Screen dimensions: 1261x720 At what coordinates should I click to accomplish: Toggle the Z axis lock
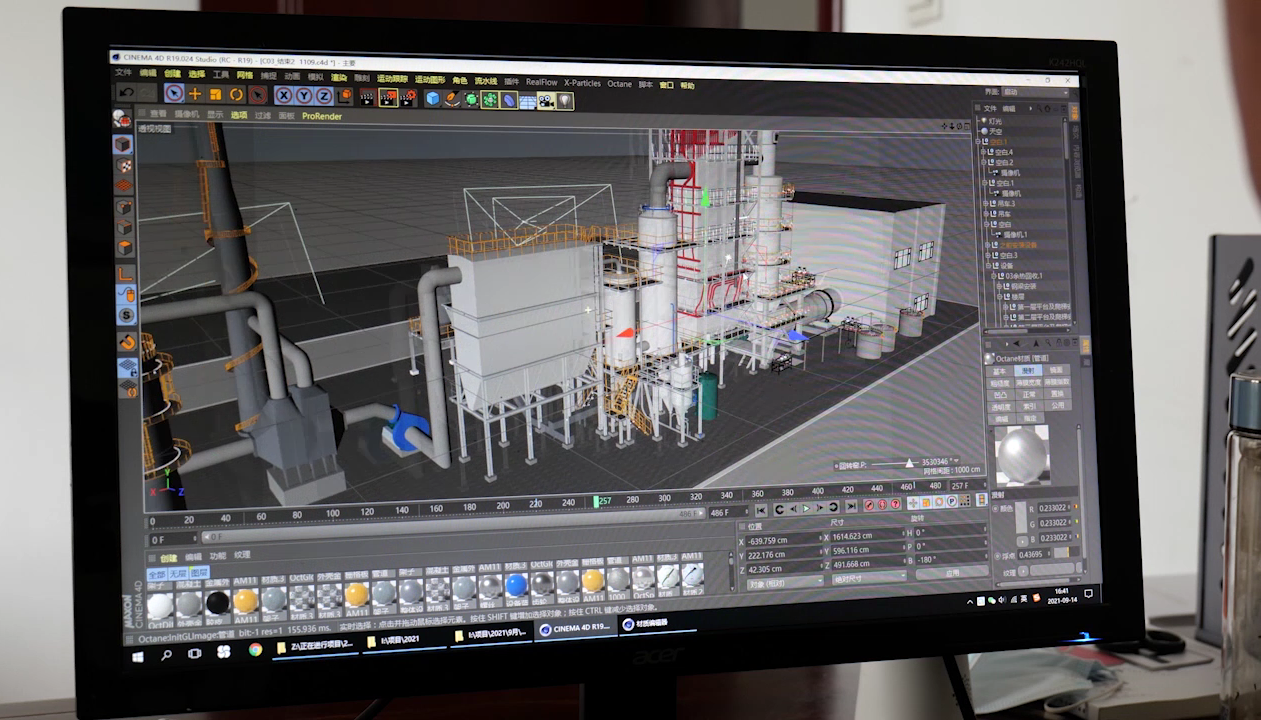324,96
